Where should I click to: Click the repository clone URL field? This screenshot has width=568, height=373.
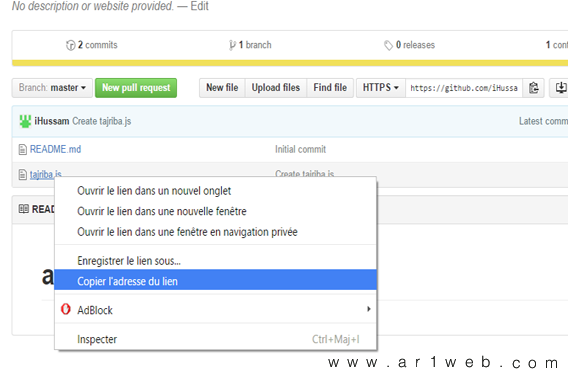(464, 88)
